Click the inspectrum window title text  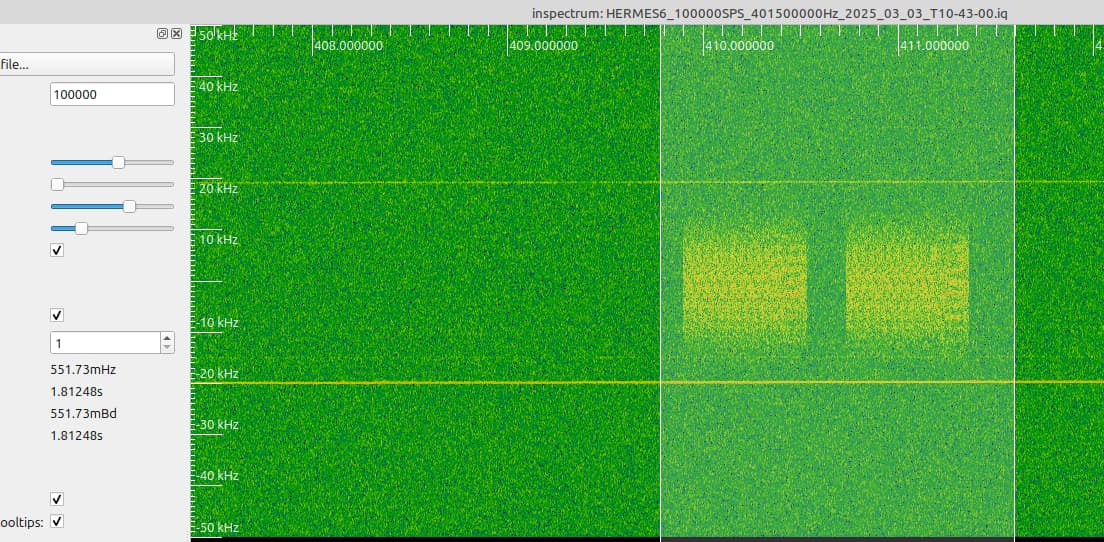pos(772,13)
